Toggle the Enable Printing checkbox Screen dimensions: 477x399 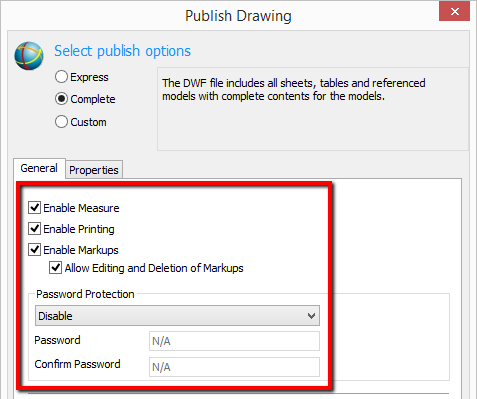click(35, 229)
